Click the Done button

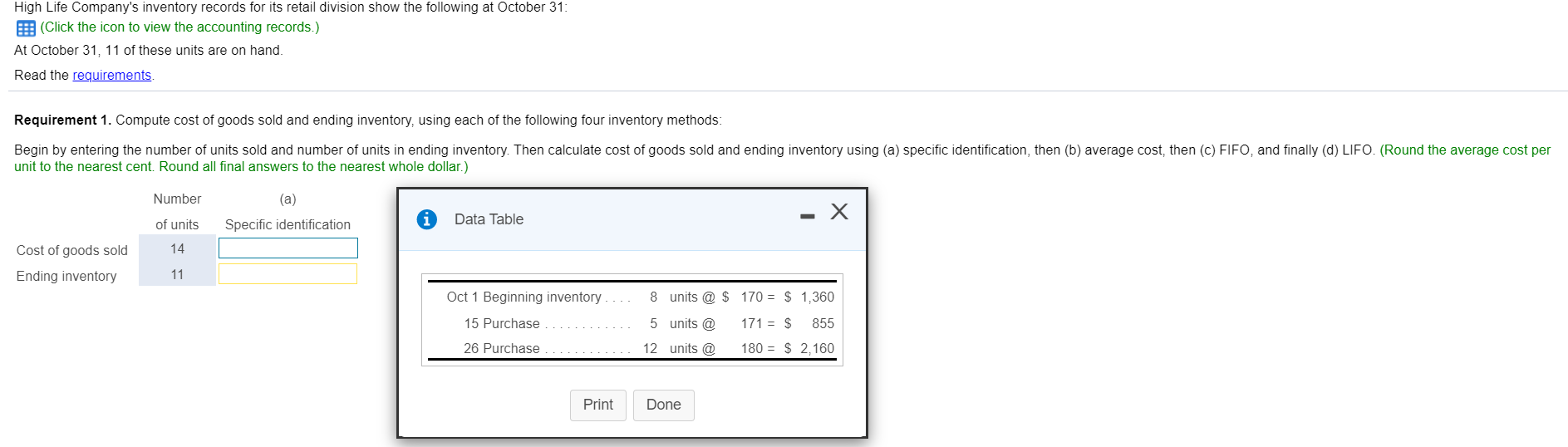(x=664, y=405)
